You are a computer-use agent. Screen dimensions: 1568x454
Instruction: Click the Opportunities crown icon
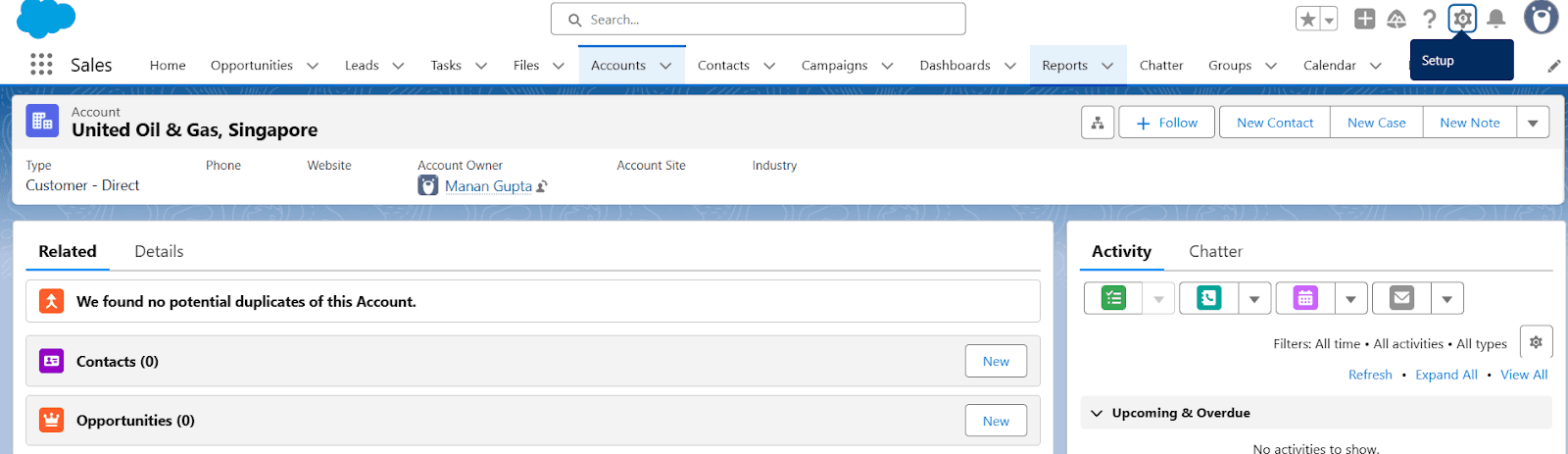(x=52, y=420)
